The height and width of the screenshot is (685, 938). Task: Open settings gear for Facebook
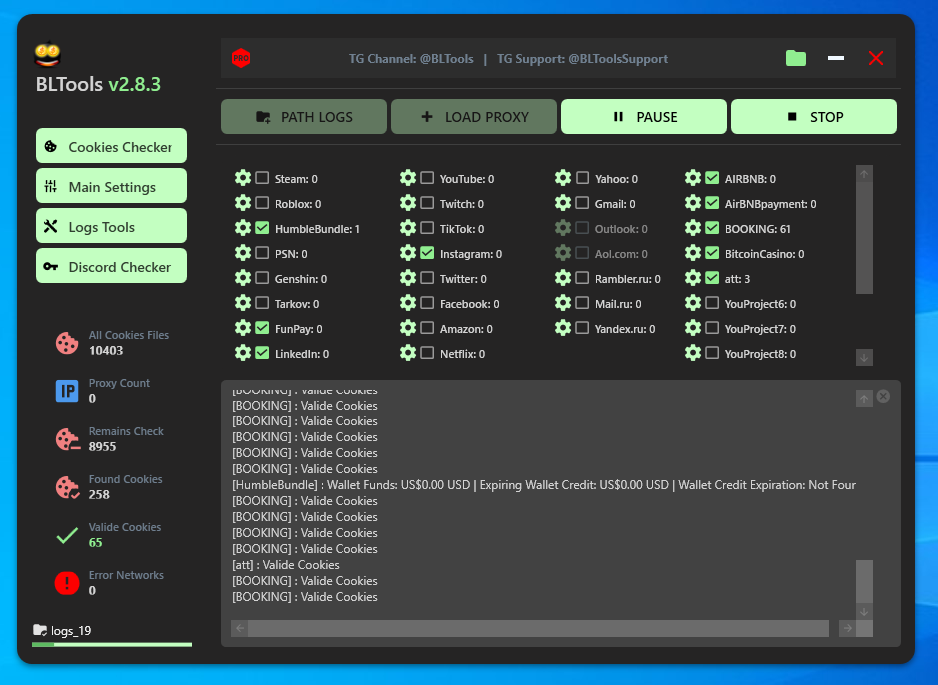(408, 303)
